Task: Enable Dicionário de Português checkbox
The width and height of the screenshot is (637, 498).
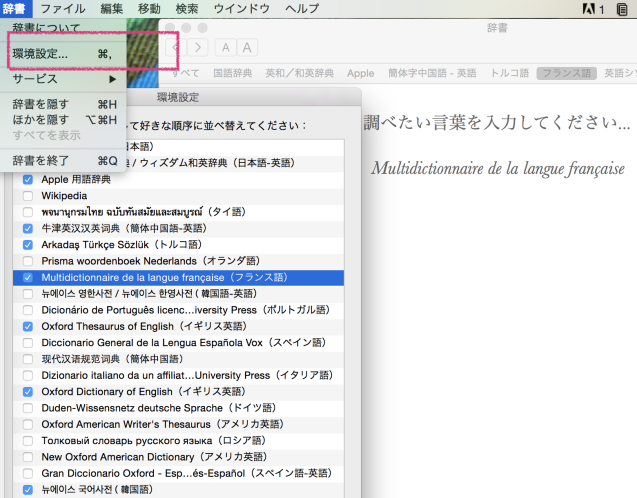Action: (x=28, y=310)
